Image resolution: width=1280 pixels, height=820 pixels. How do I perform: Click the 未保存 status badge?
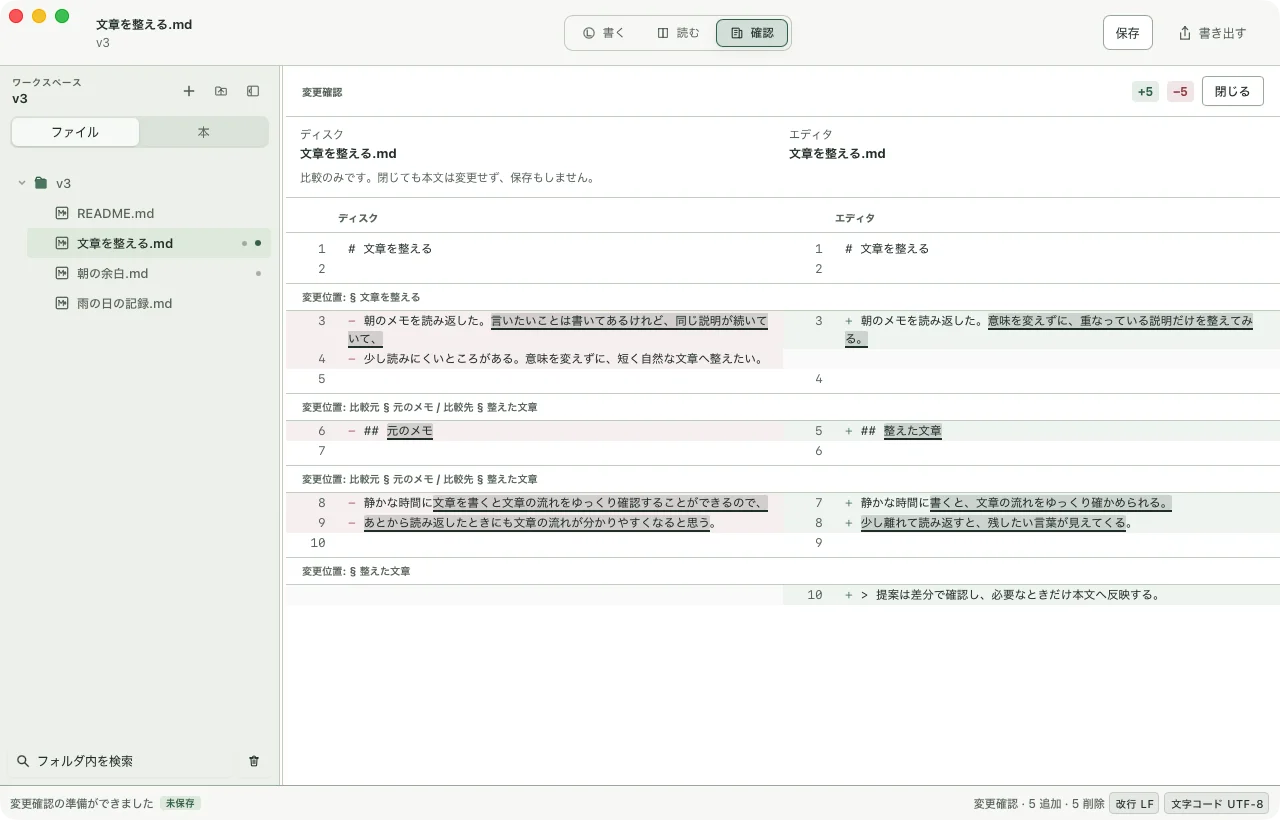pyautogui.click(x=180, y=803)
